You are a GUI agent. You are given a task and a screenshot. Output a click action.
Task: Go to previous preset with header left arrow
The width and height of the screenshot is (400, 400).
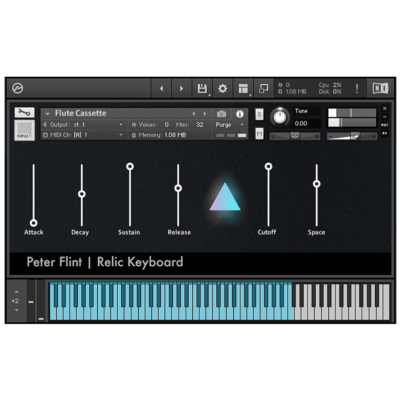tap(162, 89)
